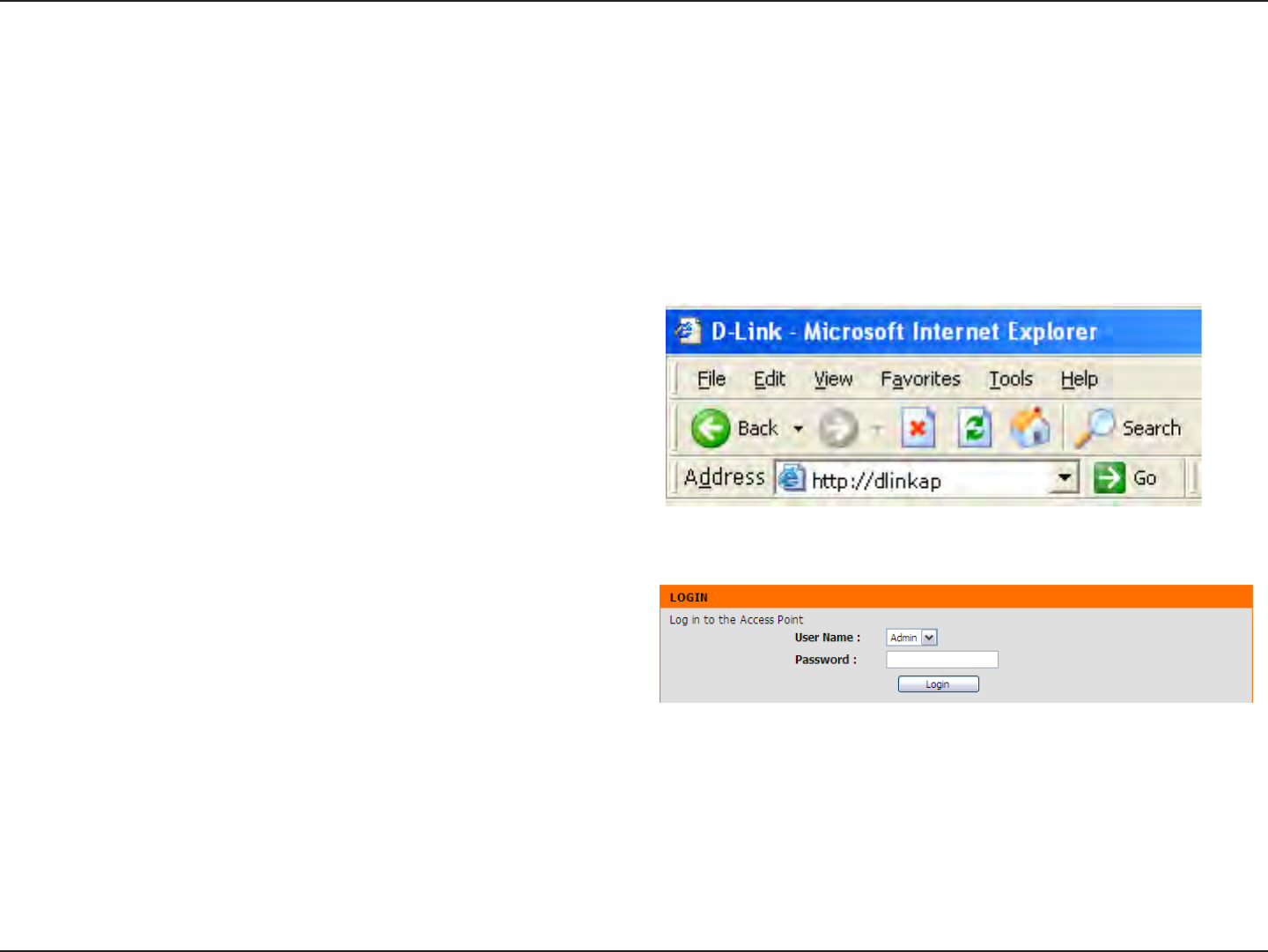Viewport: 1268px width, 952px height.
Task: Click the Password input field
Action: [x=942, y=660]
